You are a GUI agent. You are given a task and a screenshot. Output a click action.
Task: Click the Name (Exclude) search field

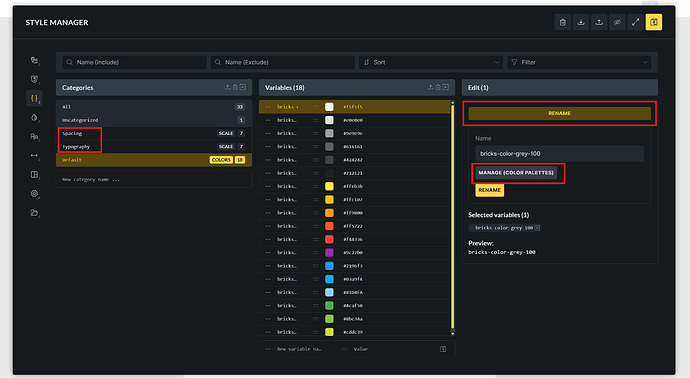(283, 62)
